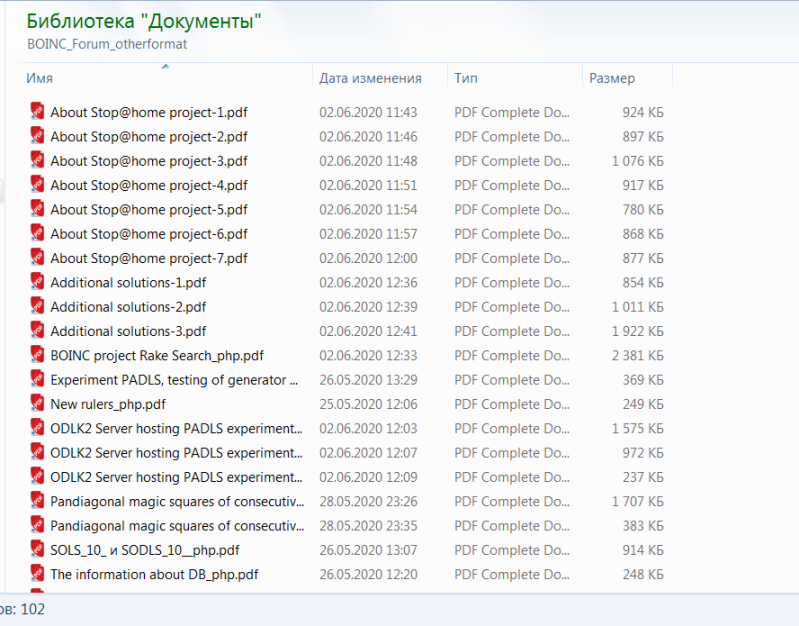Click size value 1 922 КБ
Screen dimensions: 799x626
pyautogui.click(x=637, y=331)
